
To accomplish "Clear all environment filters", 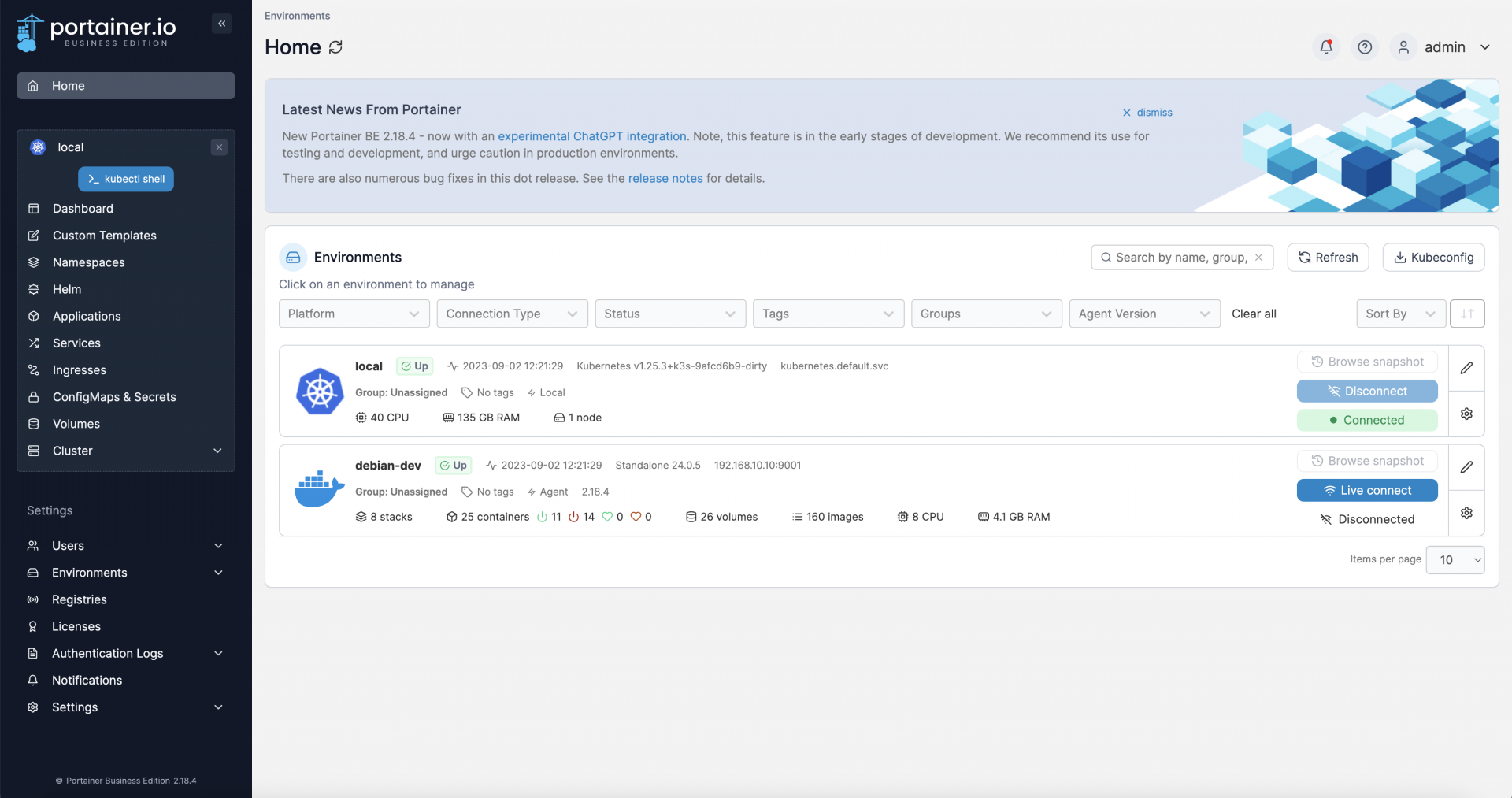I will [1254, 314].
